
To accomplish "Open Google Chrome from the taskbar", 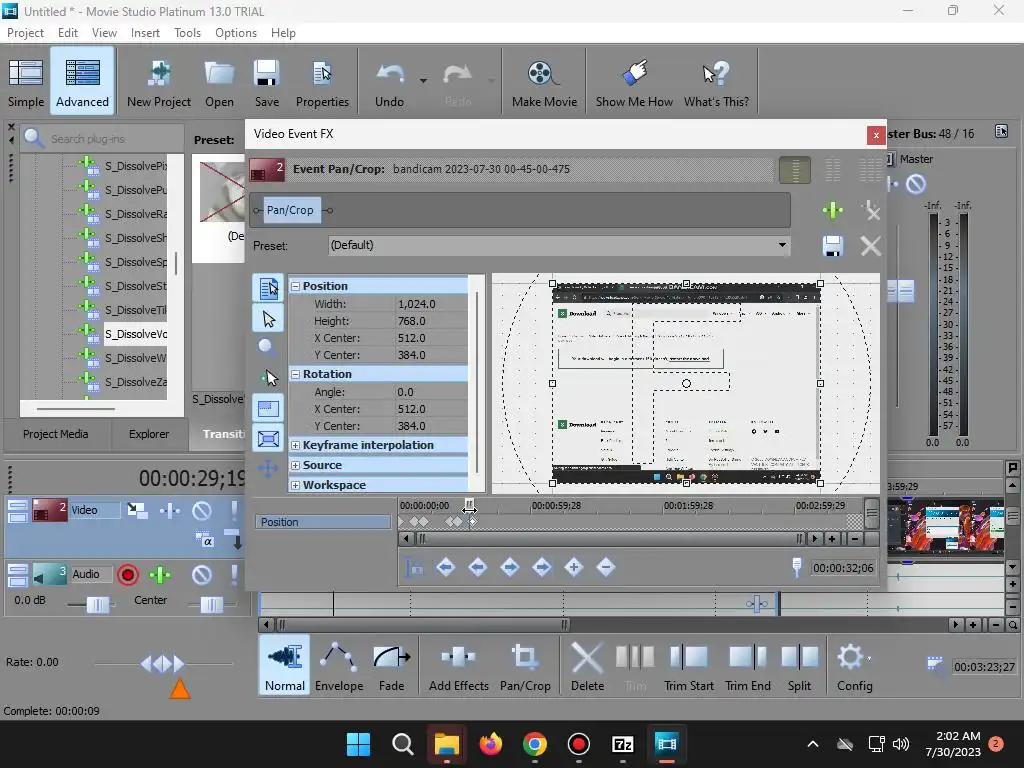I will tap(534, 744).
